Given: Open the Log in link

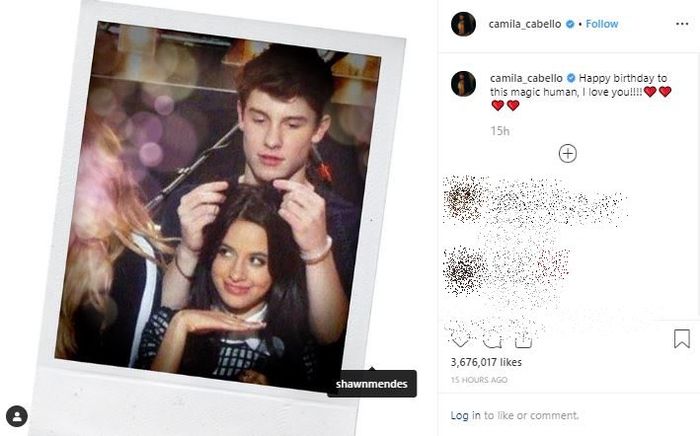Looking at the screenshot, I should [x=466, y=415].
